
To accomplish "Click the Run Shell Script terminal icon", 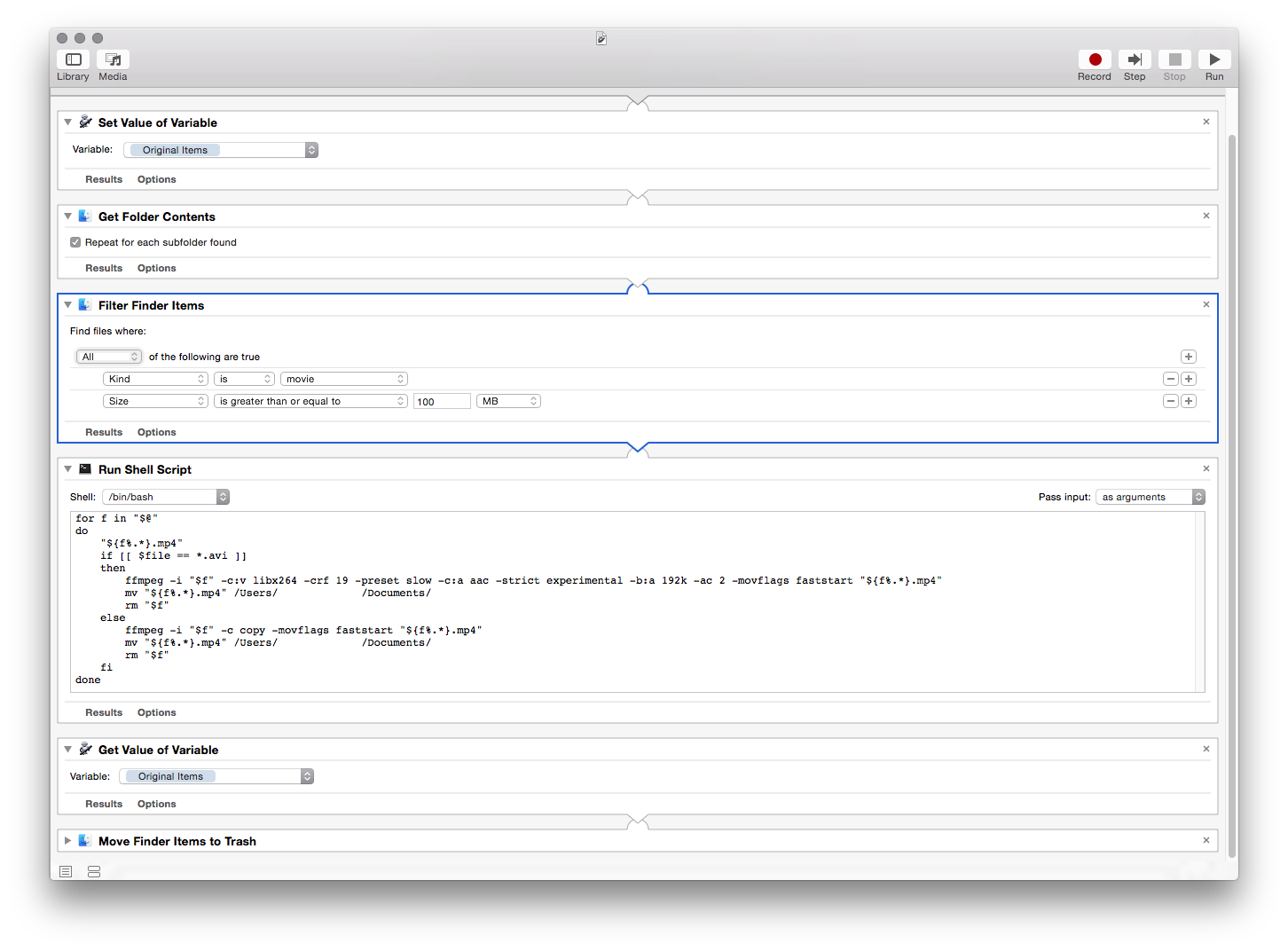I will (x=85, y=468).
